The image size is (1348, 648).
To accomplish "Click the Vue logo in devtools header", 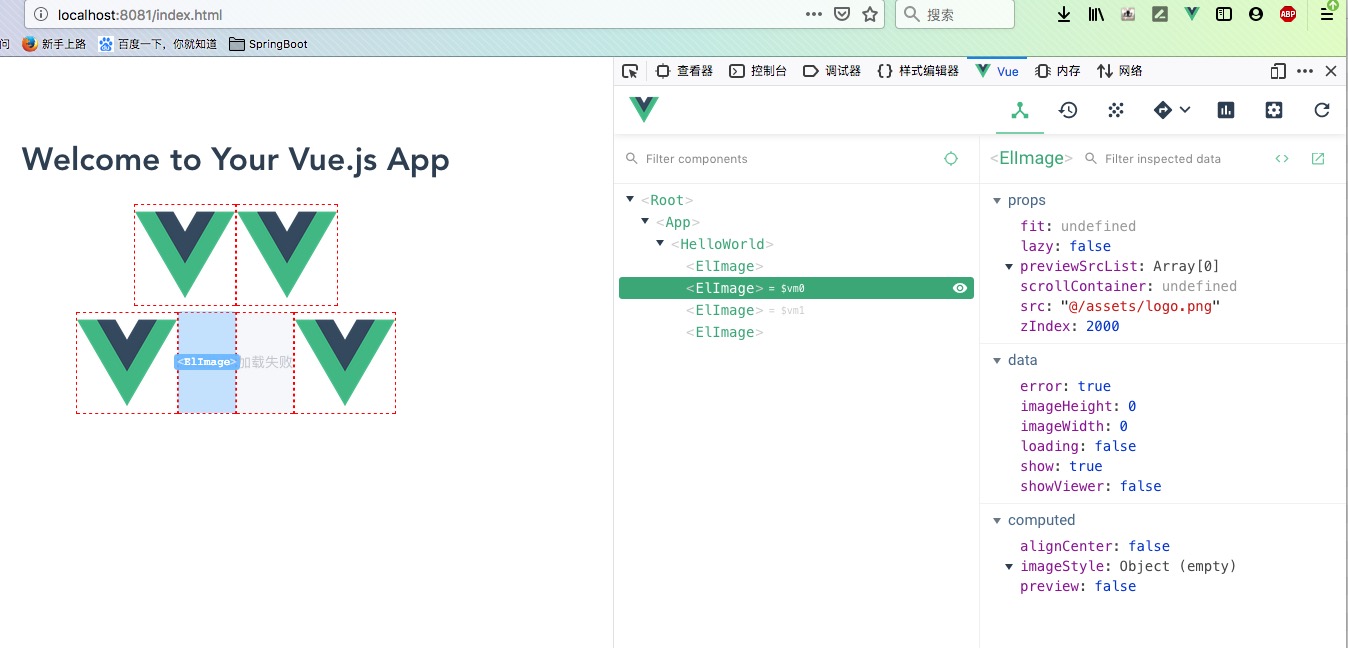I will (644, 110).
